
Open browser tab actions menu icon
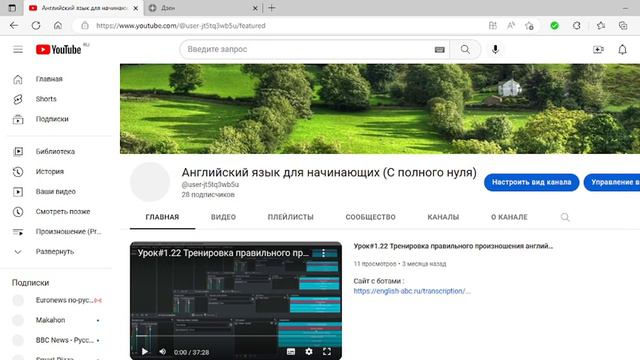click(12, 8)
